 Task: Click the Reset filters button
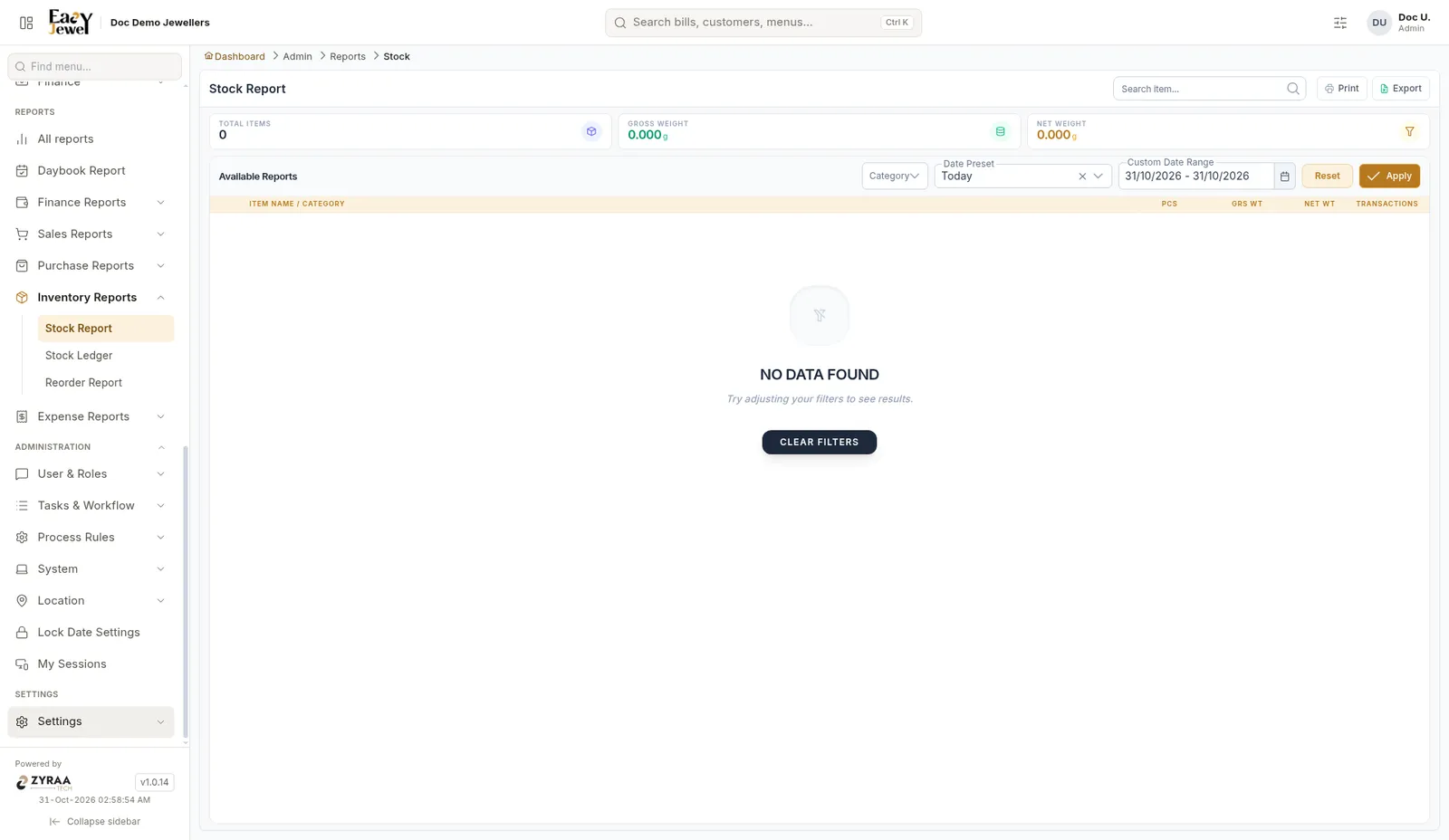(1327, 176)
